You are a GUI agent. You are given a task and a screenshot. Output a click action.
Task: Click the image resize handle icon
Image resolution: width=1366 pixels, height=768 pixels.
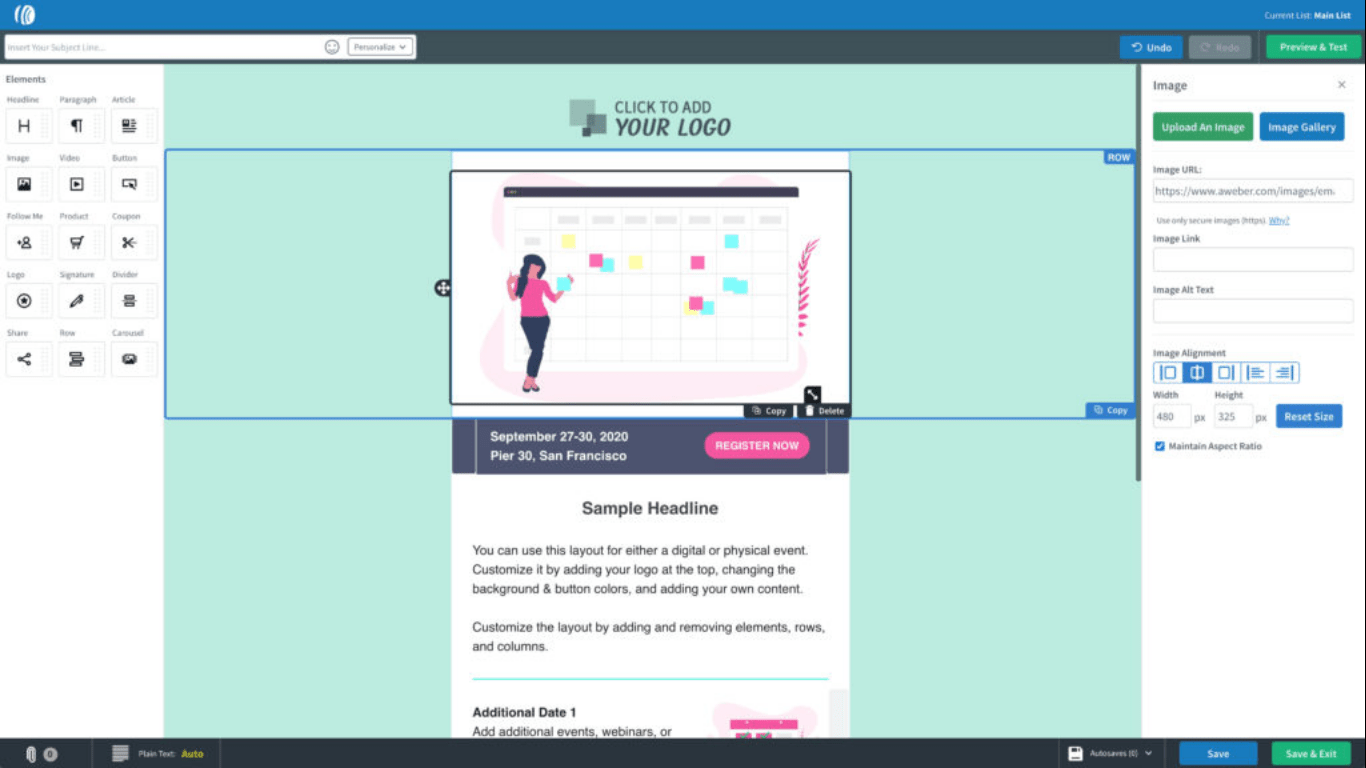pyautogui.click(x=812, y=395)
